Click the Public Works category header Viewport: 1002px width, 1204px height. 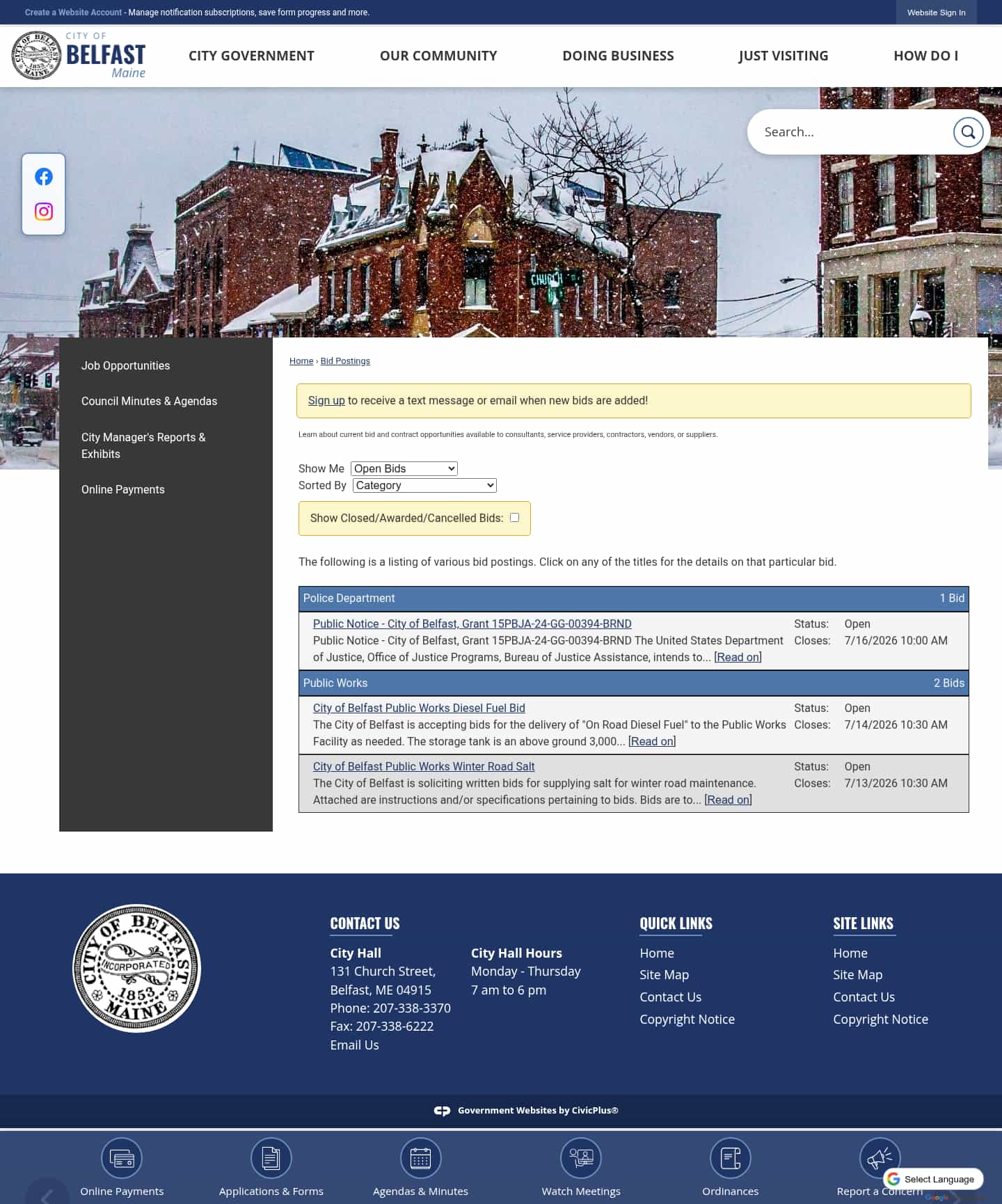pos(633,683)
